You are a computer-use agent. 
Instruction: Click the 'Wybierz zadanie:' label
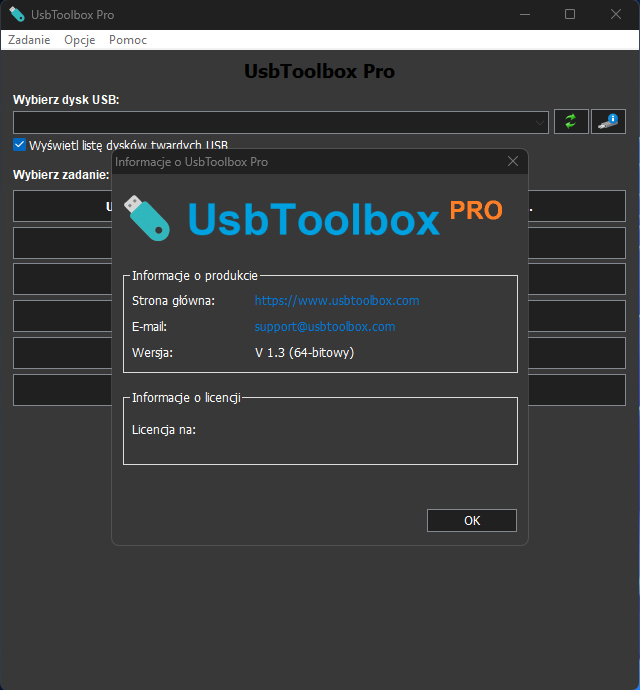pyautogui.click(x=61, y=175)
